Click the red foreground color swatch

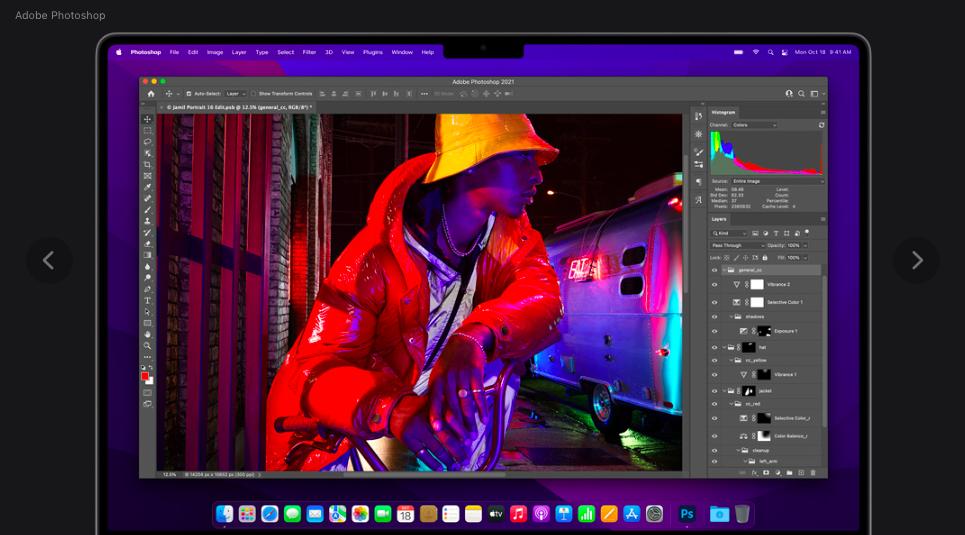(x=145, y=375)
